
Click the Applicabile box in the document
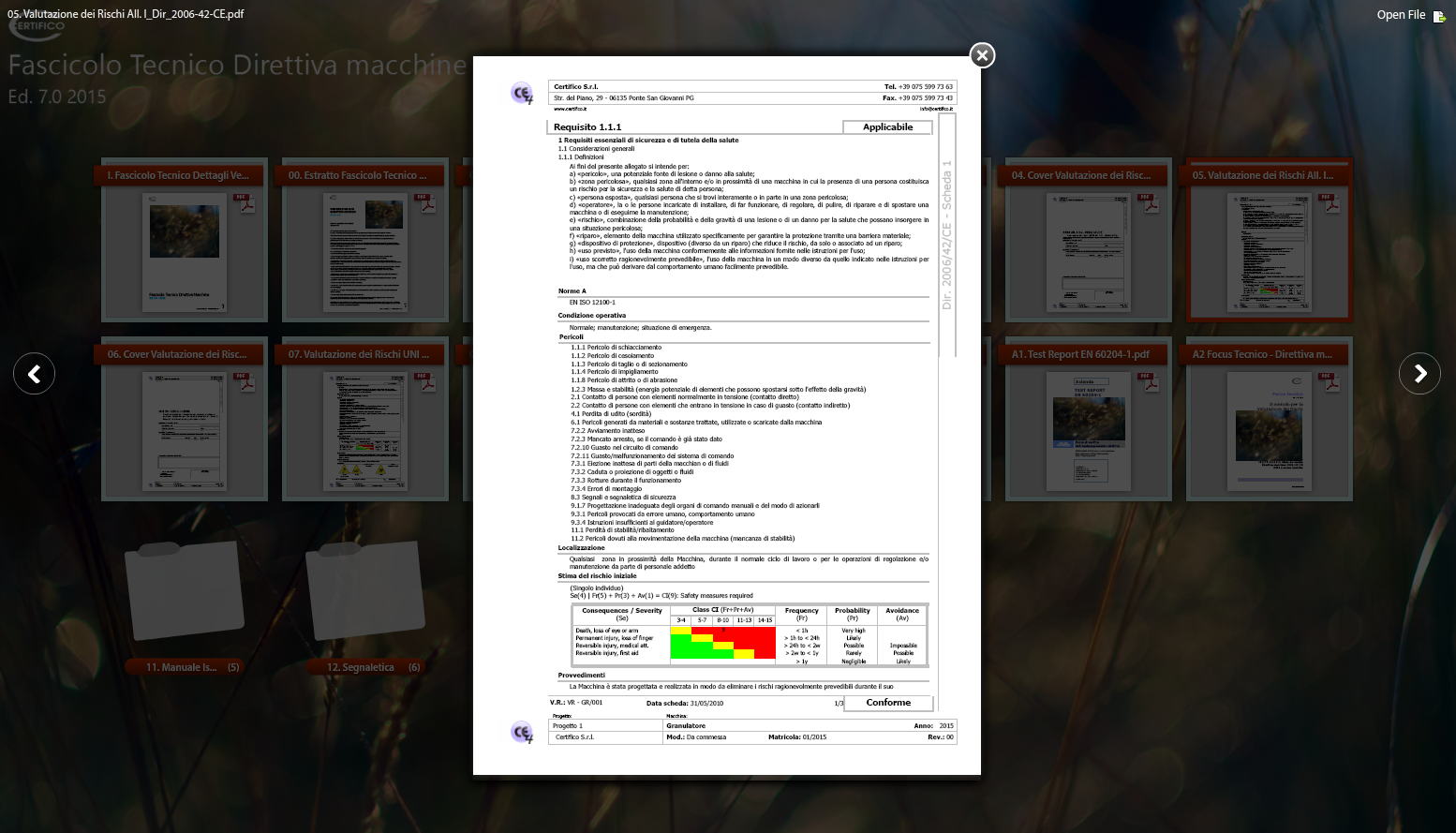(887, 127)
